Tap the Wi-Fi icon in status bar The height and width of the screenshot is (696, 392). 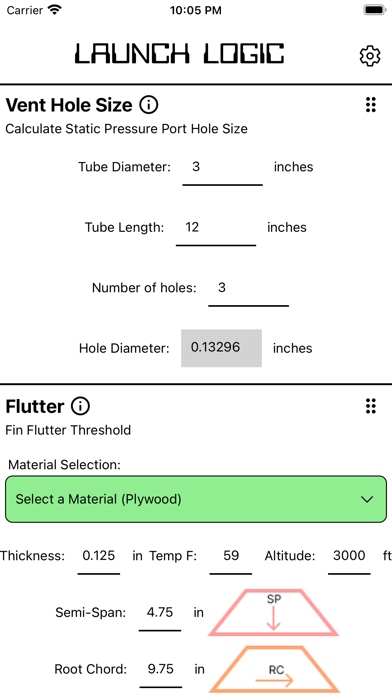tap(55, 10)
